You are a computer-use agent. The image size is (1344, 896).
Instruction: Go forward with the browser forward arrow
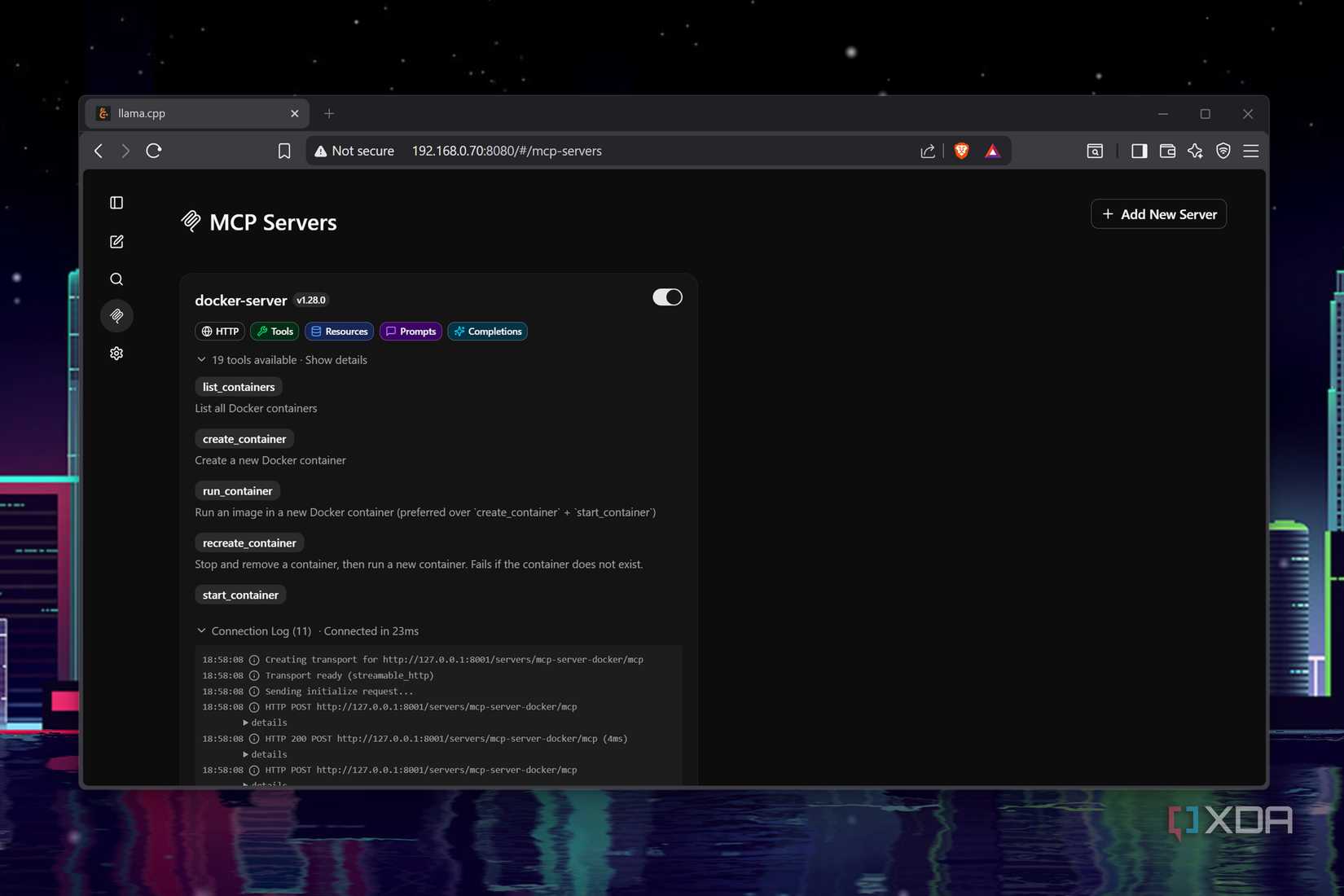click(x=125, y=151)
